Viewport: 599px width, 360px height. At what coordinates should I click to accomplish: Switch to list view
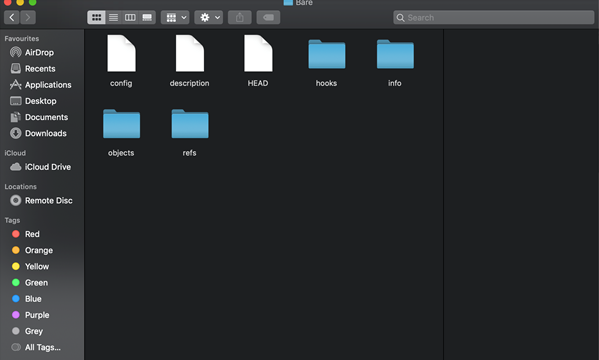(x=113, y=18)
